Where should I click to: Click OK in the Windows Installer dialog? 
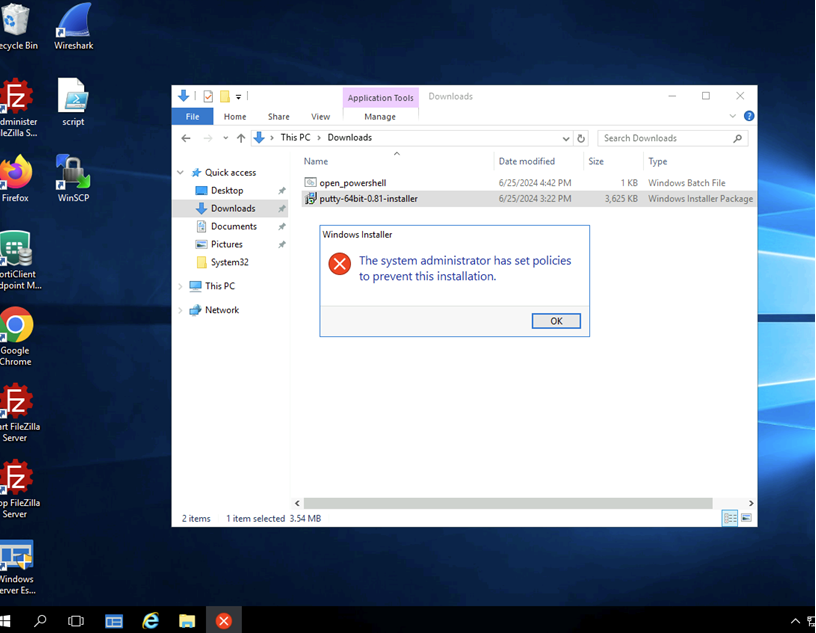(556, 321)
